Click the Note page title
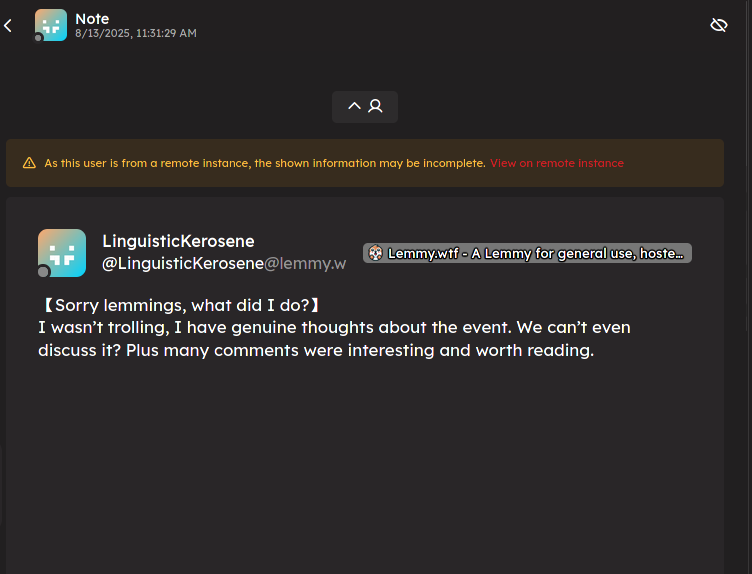The height and width of the screenshot is (574, 752). point(92,19)
